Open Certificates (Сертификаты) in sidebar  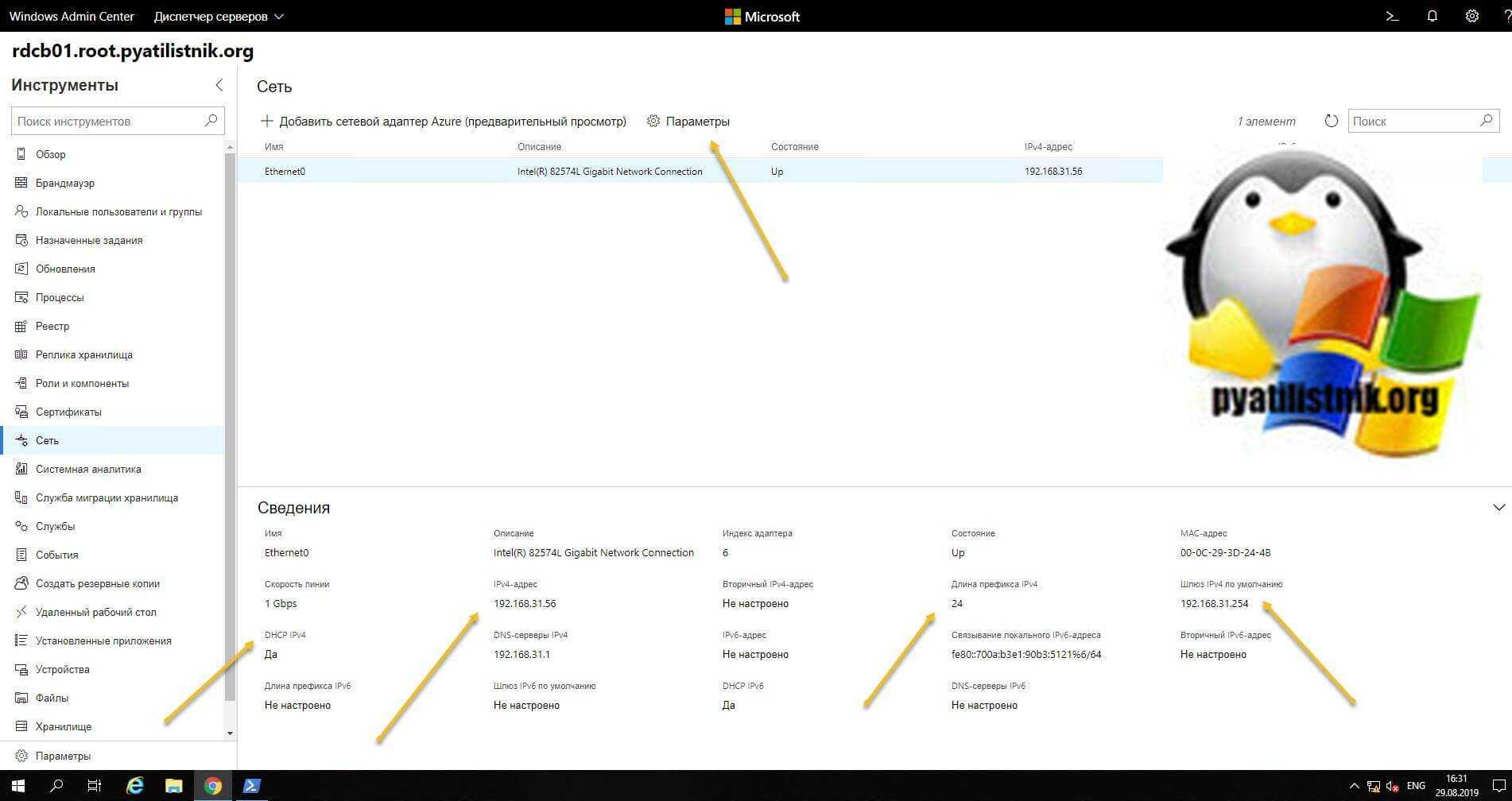pos(68,412)
